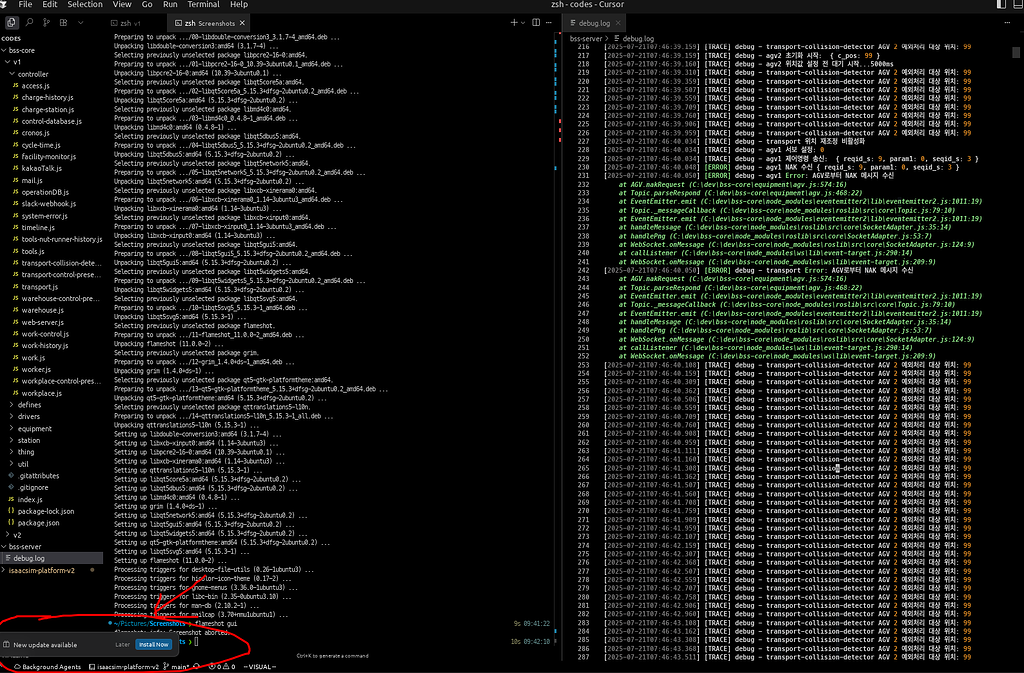Create a new terminal with the plus icon
Screen dimensions: 1024x673
(x=514, y=21)
